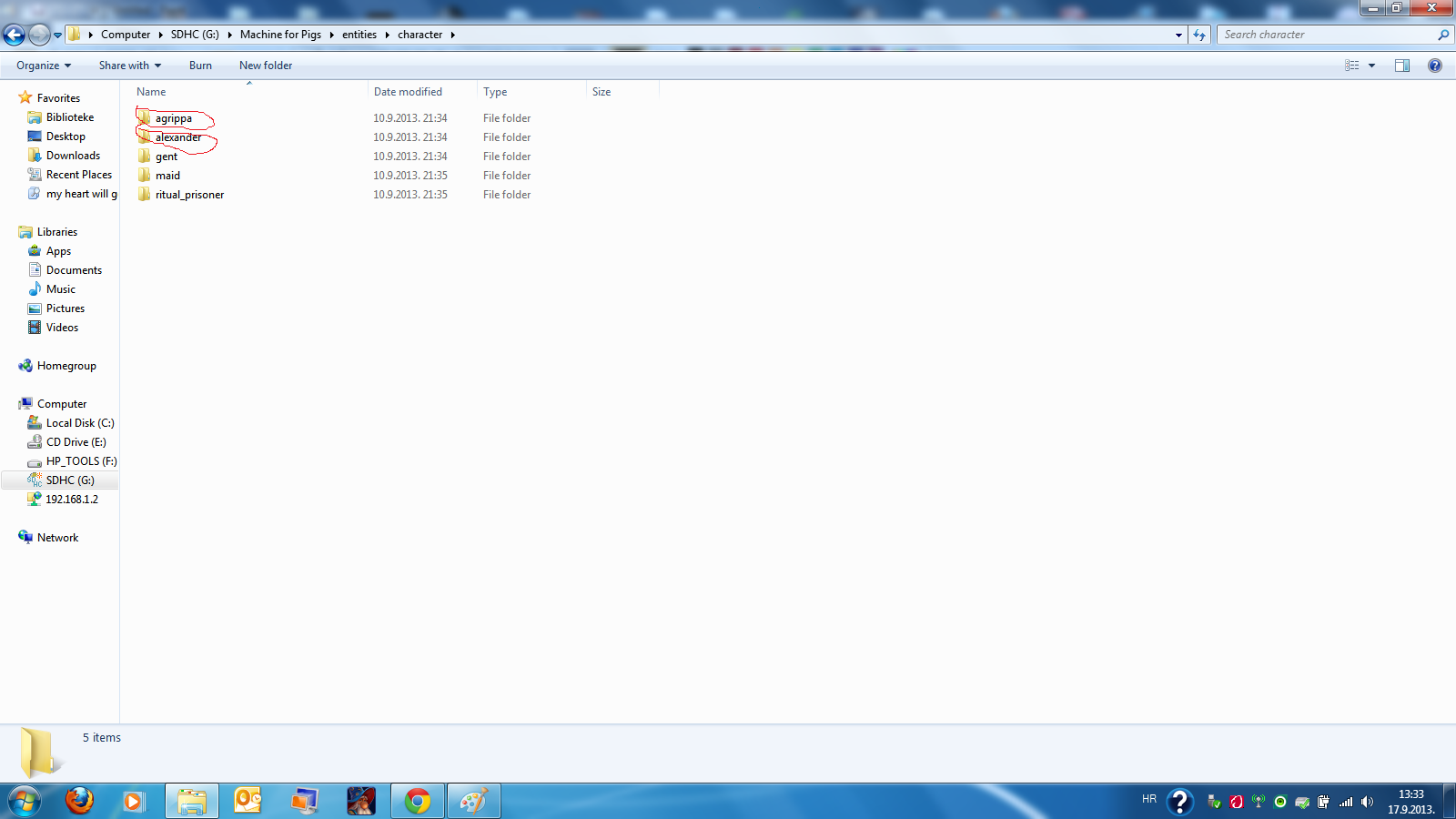Open the Videos library

click(53, 328)
